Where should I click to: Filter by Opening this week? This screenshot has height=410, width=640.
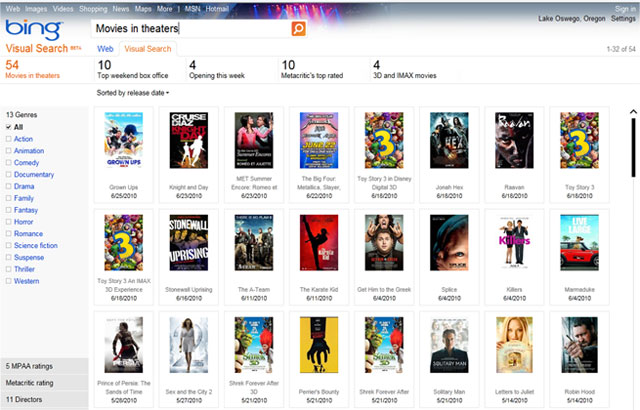217,69
